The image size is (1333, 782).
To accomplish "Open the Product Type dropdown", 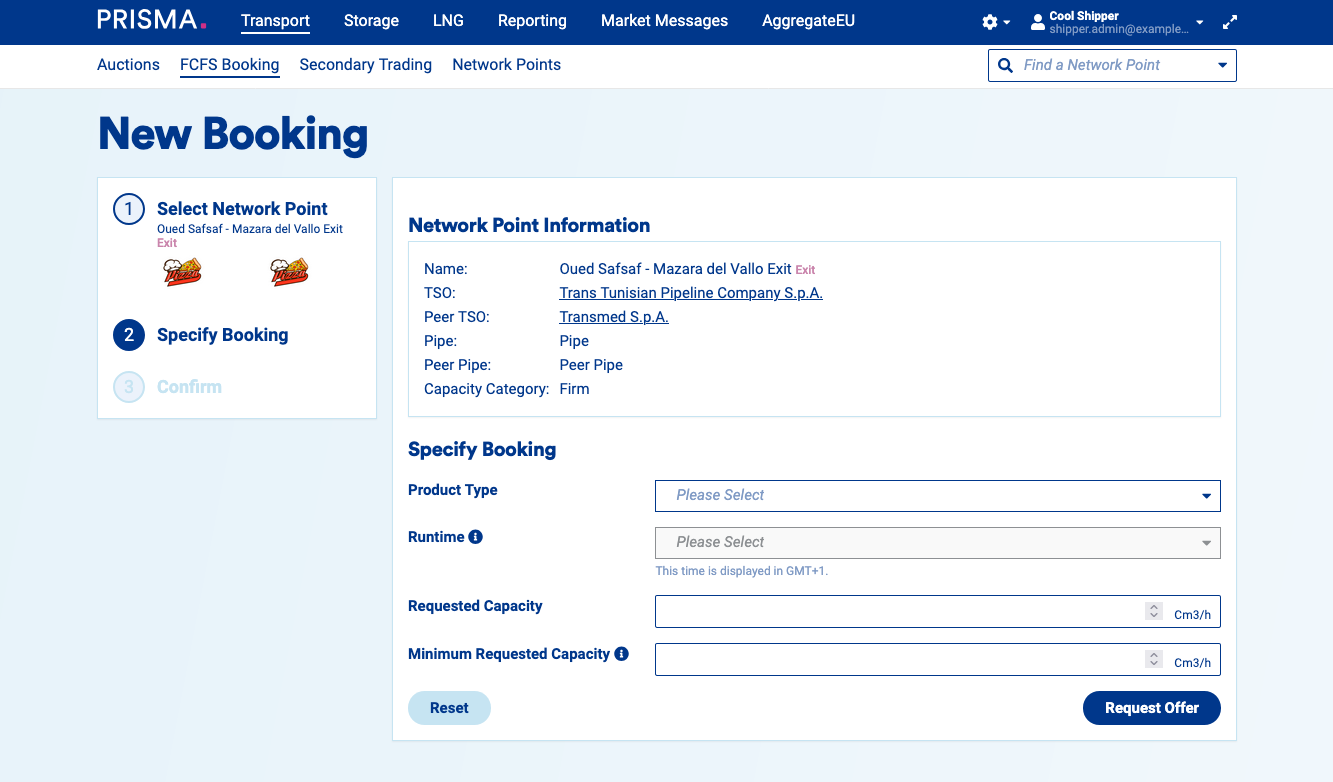I will pyautogui.click(x=938, y=495).
